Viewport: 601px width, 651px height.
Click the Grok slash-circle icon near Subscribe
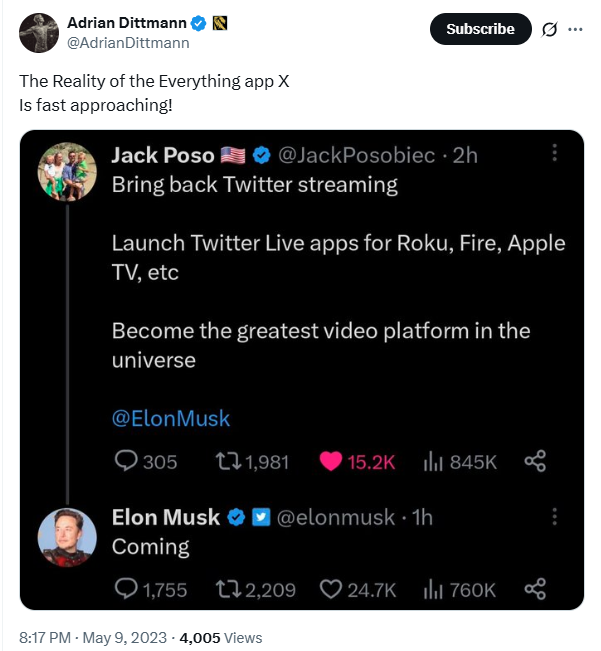[x=548, y=29]
